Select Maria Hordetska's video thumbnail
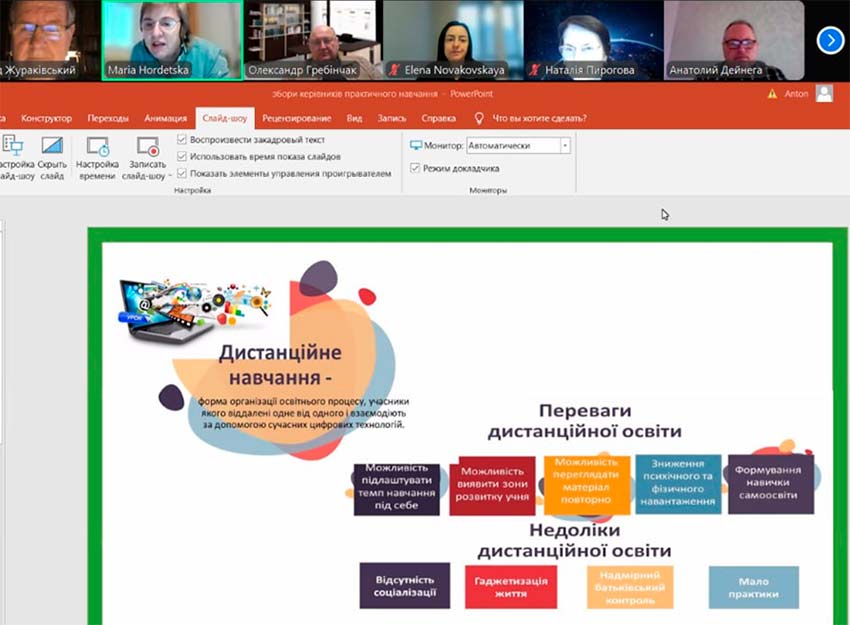The width and height of the screenshot is (850, 625). coord(172,40)
